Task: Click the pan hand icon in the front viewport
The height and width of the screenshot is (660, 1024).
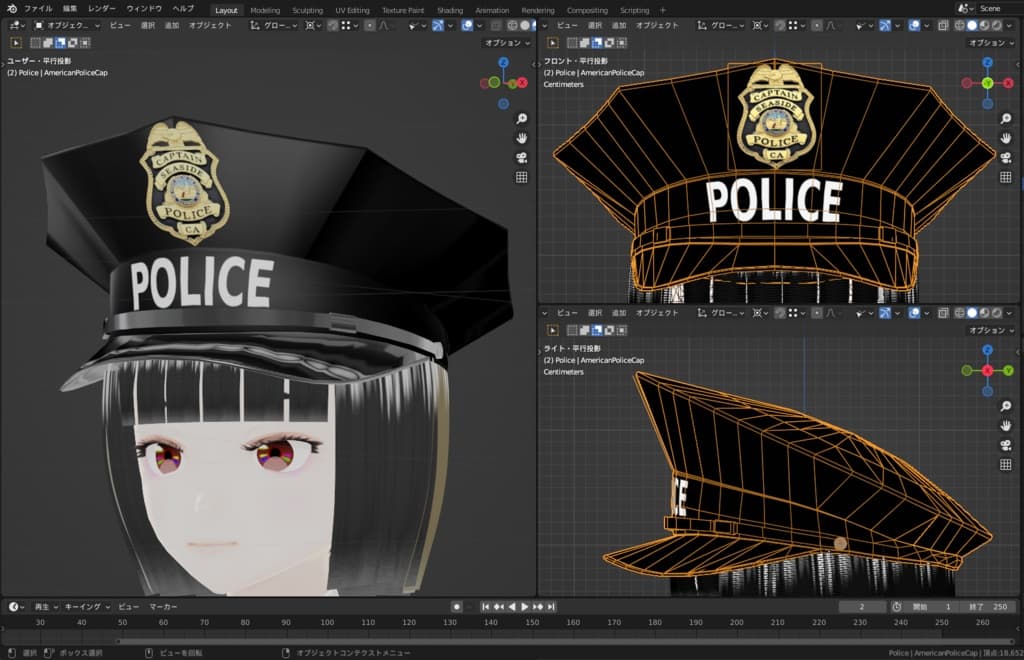Action: tap(1006, 136)
